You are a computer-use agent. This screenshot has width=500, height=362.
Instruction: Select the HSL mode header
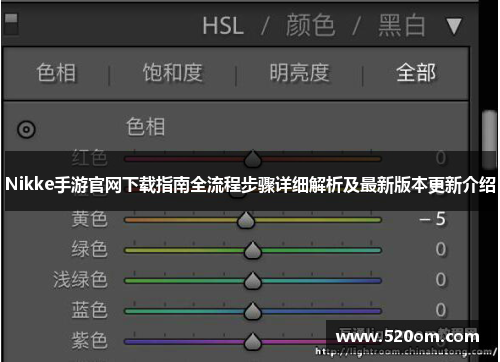(223, 26)
